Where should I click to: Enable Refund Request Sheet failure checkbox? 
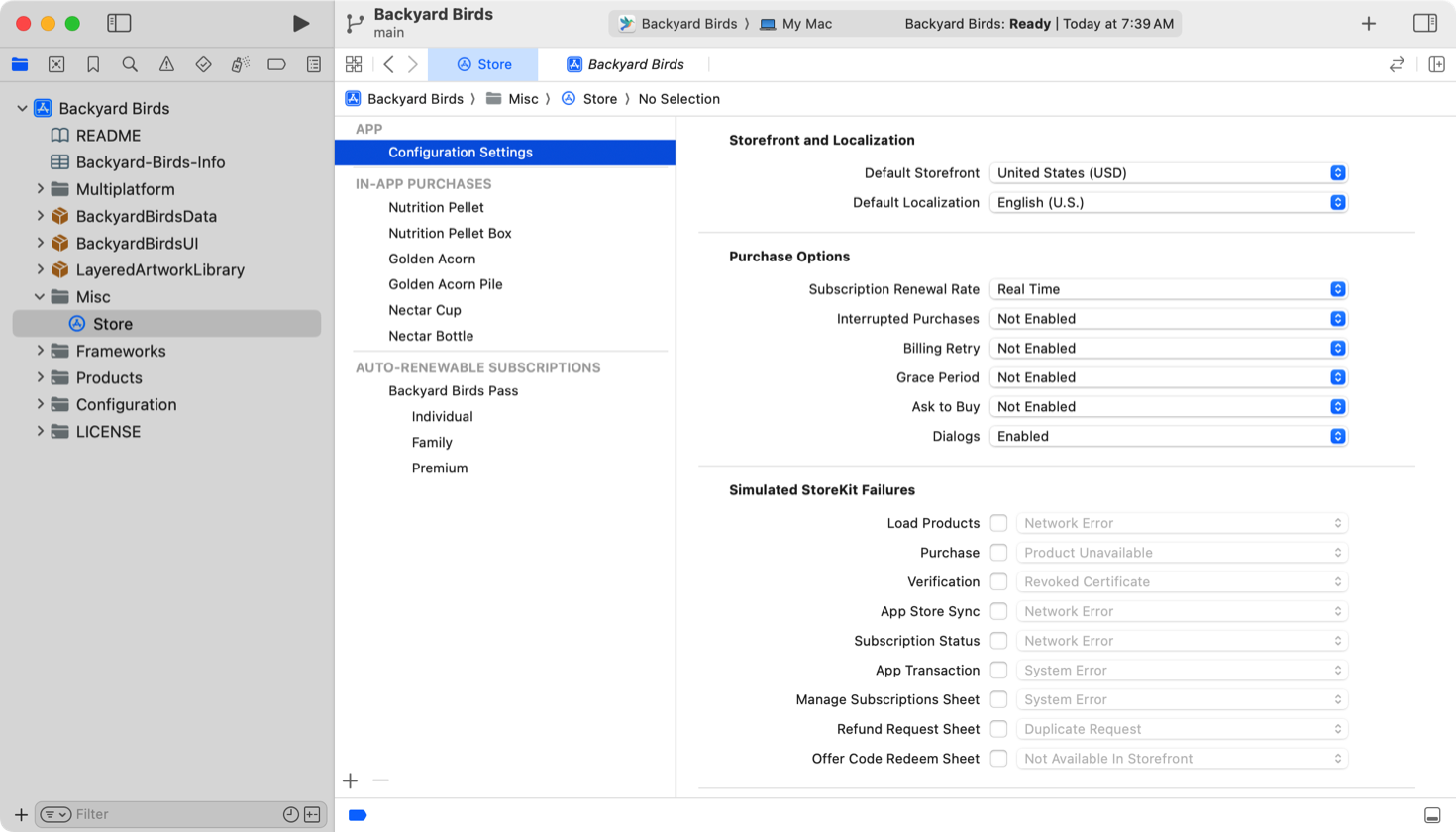998,729
